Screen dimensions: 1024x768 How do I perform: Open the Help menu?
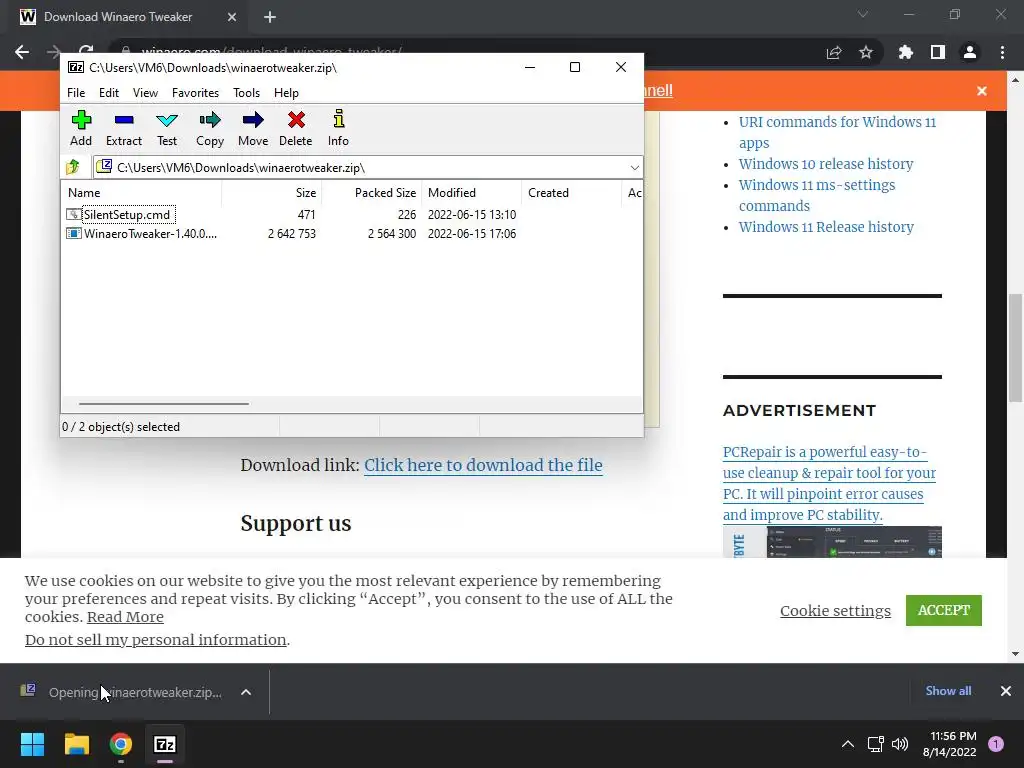pos(286,93)
